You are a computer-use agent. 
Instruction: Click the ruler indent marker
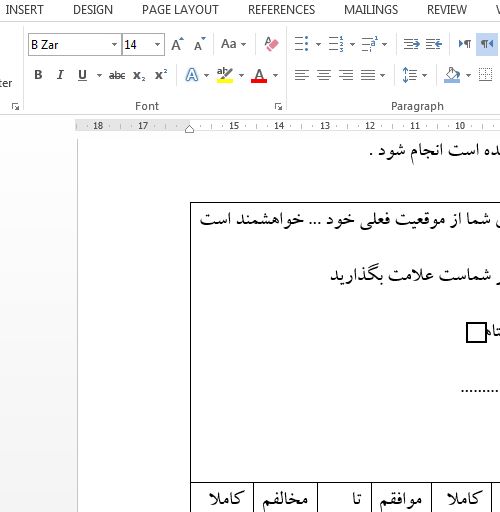coord(189,129)
